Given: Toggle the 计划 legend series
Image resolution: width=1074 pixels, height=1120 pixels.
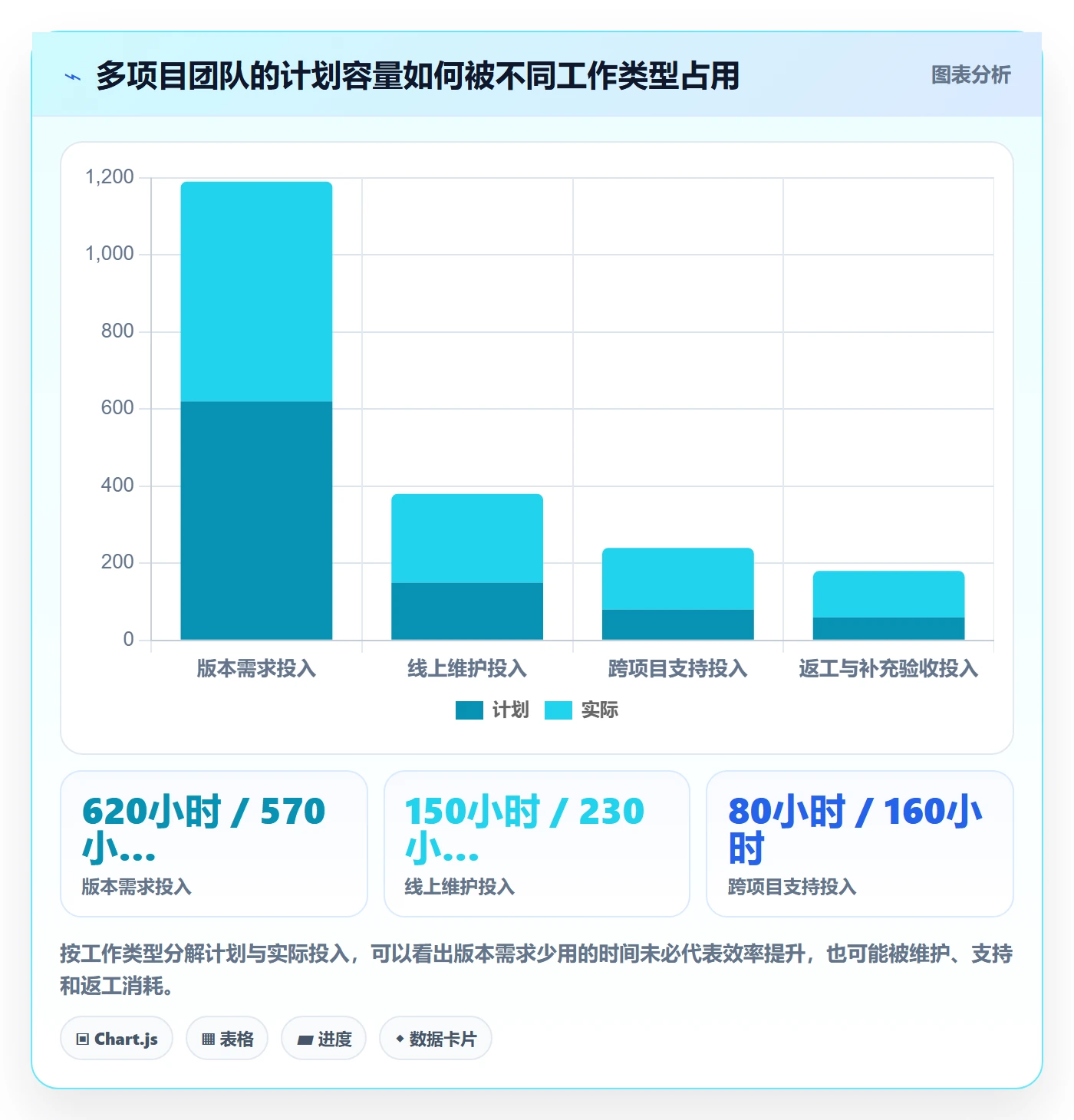Looking at the screenshot, I should (x=493, y=710).
